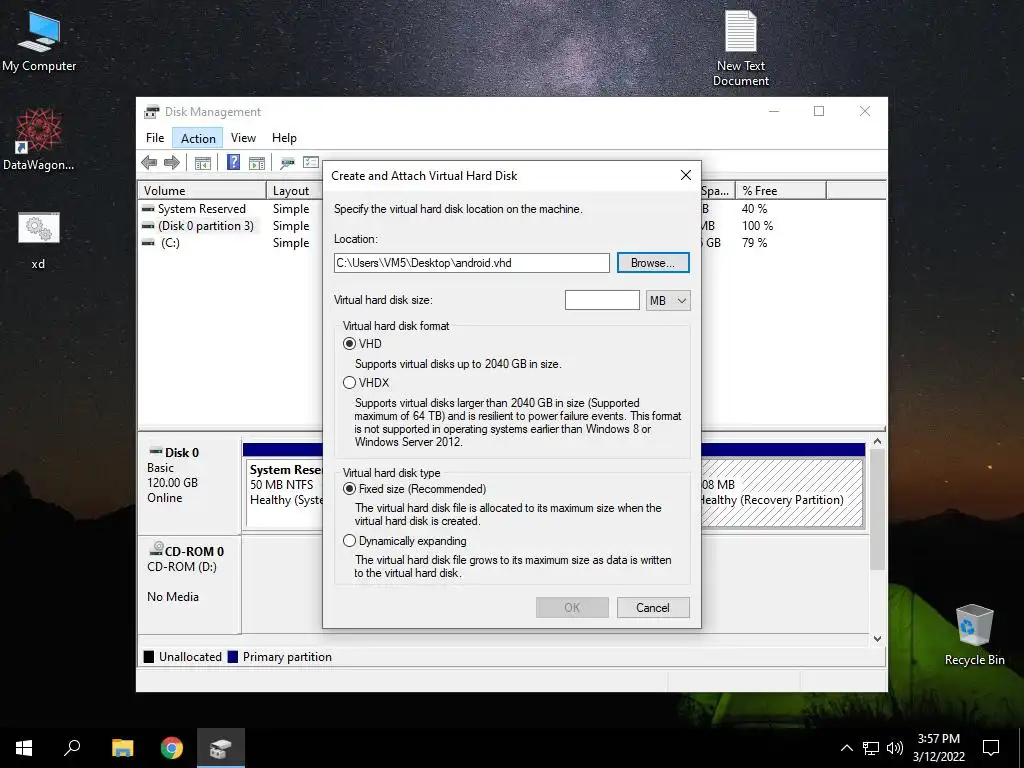Open the volume speaker tray icon
This screenshot has height=768, width=1024.
(x=895, y=748)
